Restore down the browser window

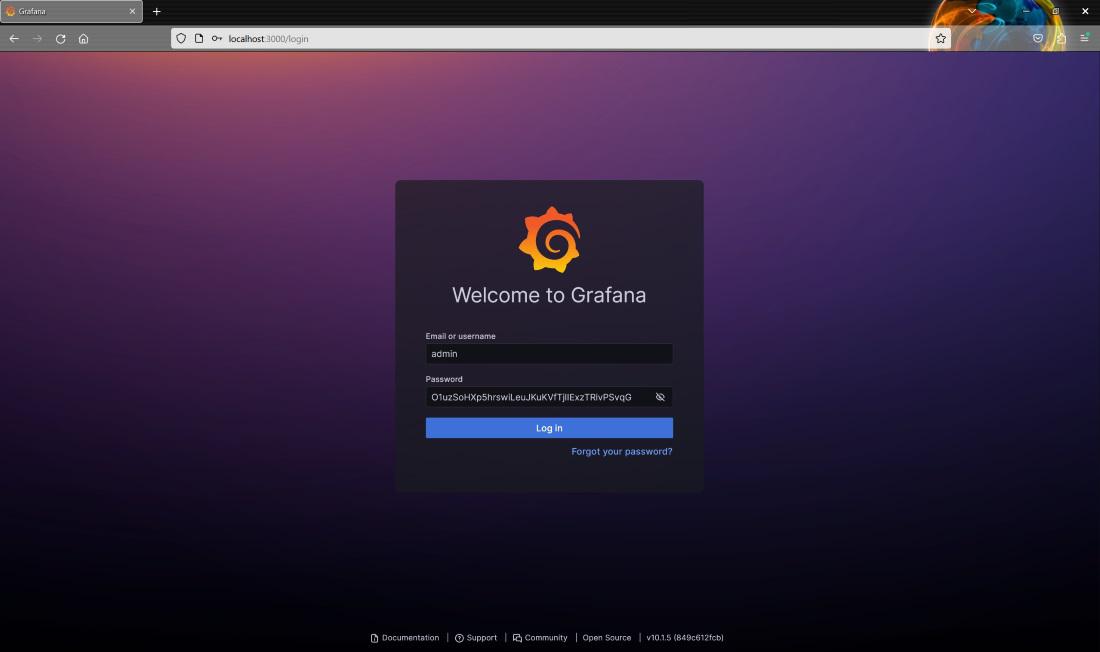click(1055, 11)
